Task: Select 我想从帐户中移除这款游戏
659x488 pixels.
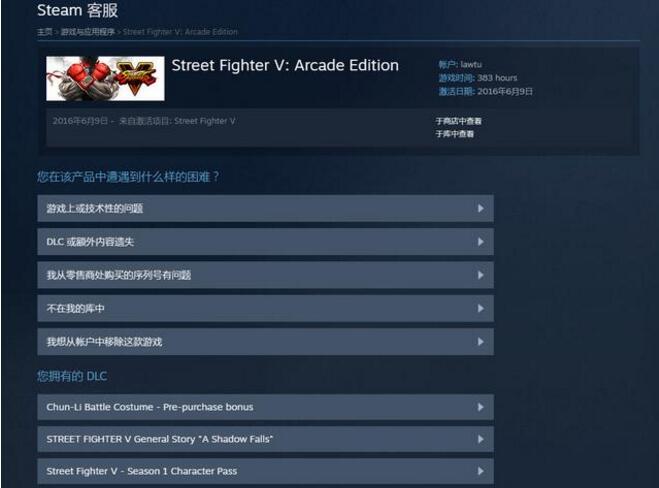Action: tap(265, 342)
